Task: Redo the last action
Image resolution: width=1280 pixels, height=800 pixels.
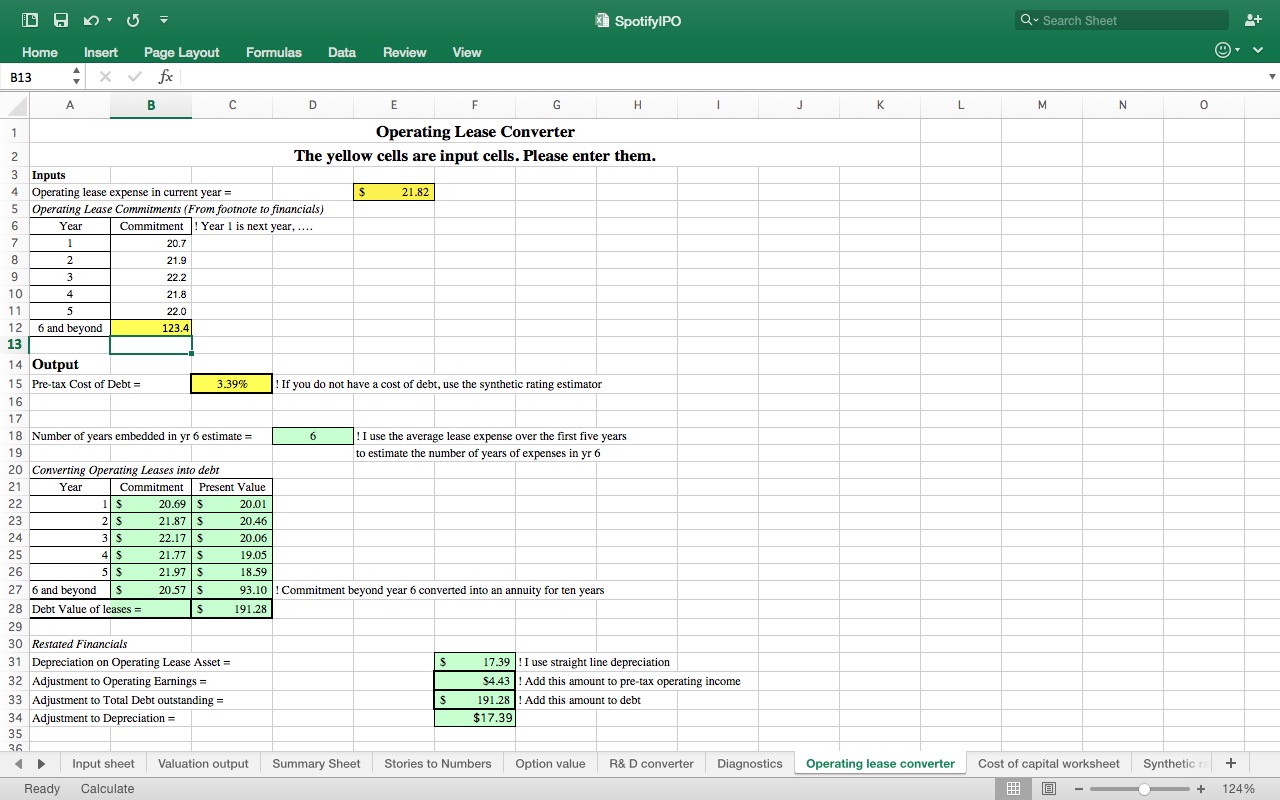Action: point(133,19)
